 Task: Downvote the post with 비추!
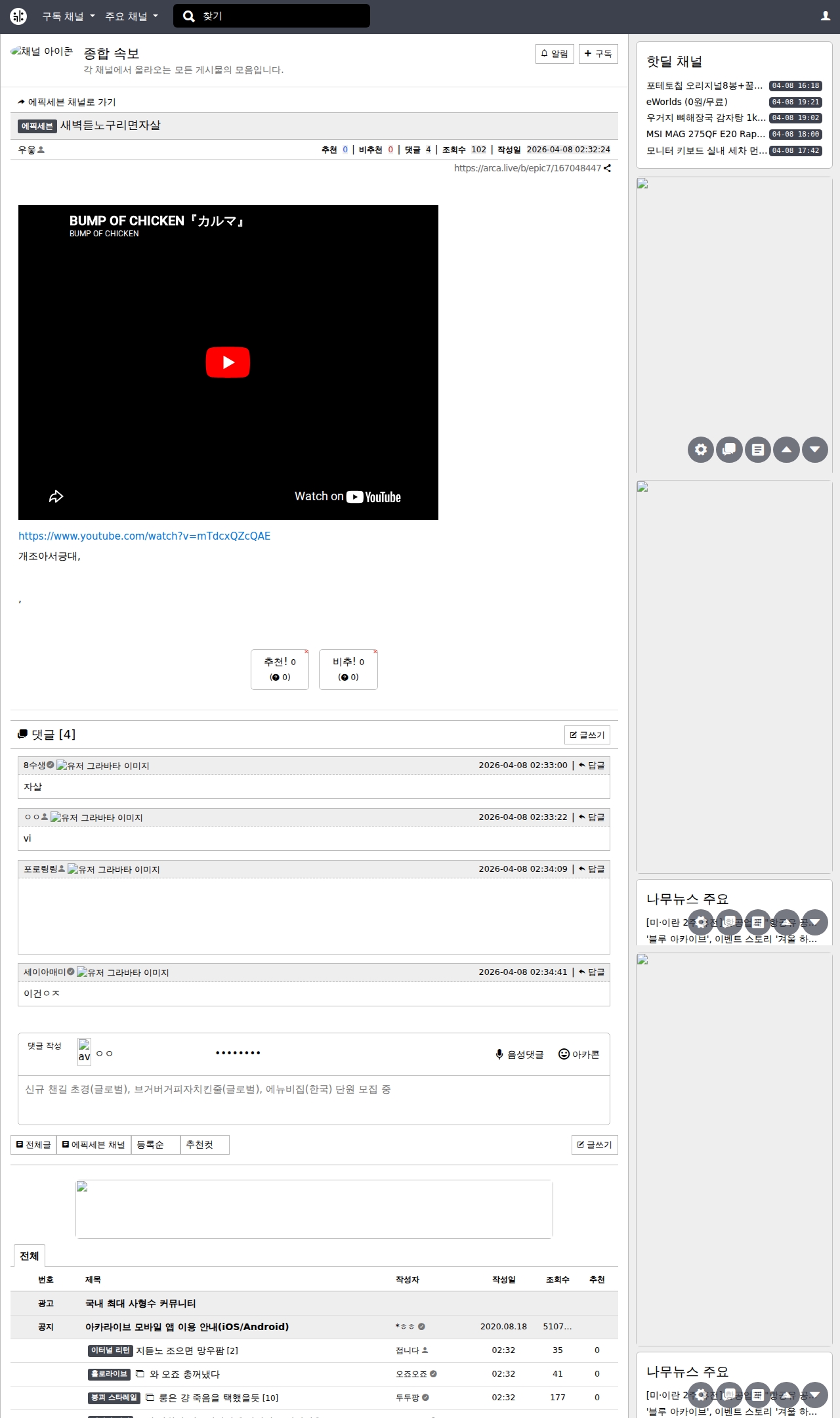coord(348,670)
